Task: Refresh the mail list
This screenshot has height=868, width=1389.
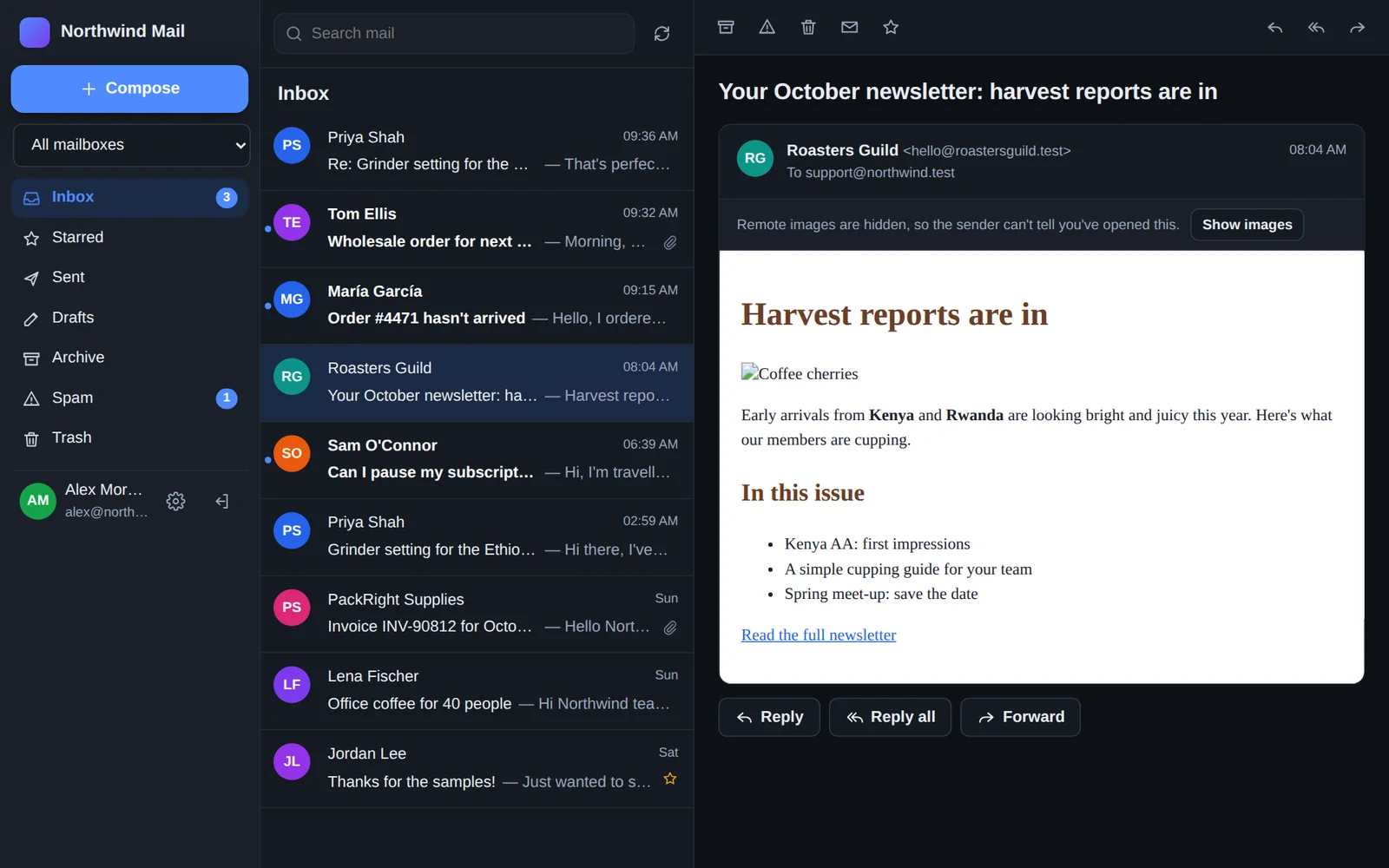Action: 662,34
